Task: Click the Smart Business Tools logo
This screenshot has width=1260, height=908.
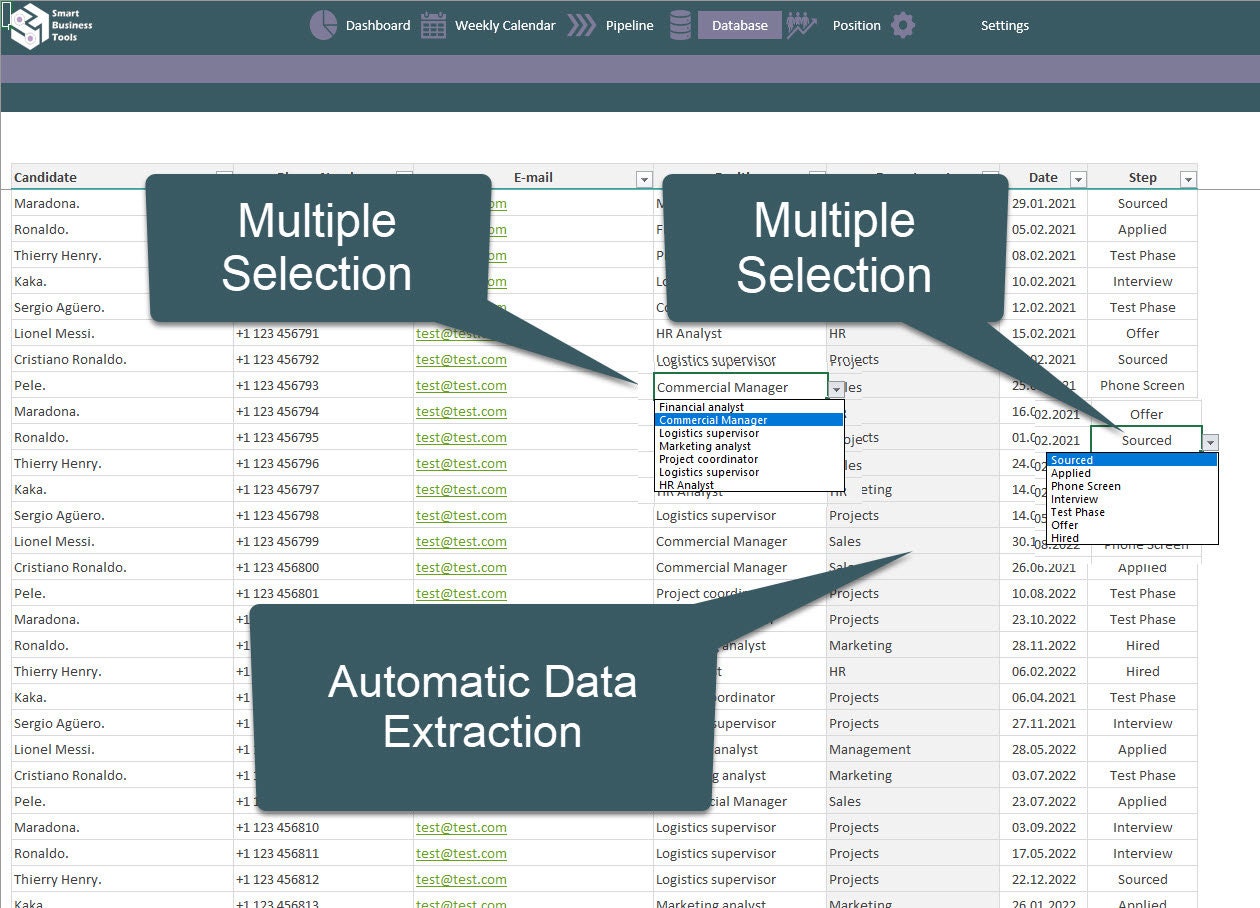Action: click(52, 25)
